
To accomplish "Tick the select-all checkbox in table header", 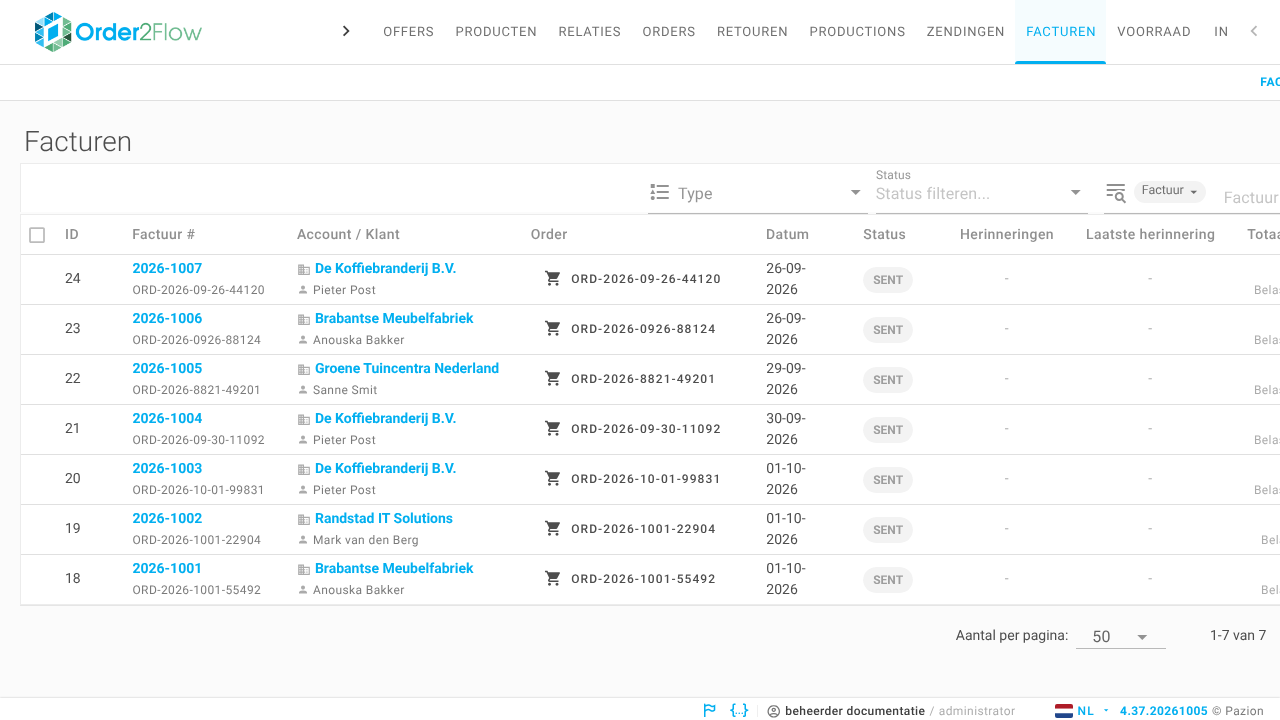I will click(37, 235).
